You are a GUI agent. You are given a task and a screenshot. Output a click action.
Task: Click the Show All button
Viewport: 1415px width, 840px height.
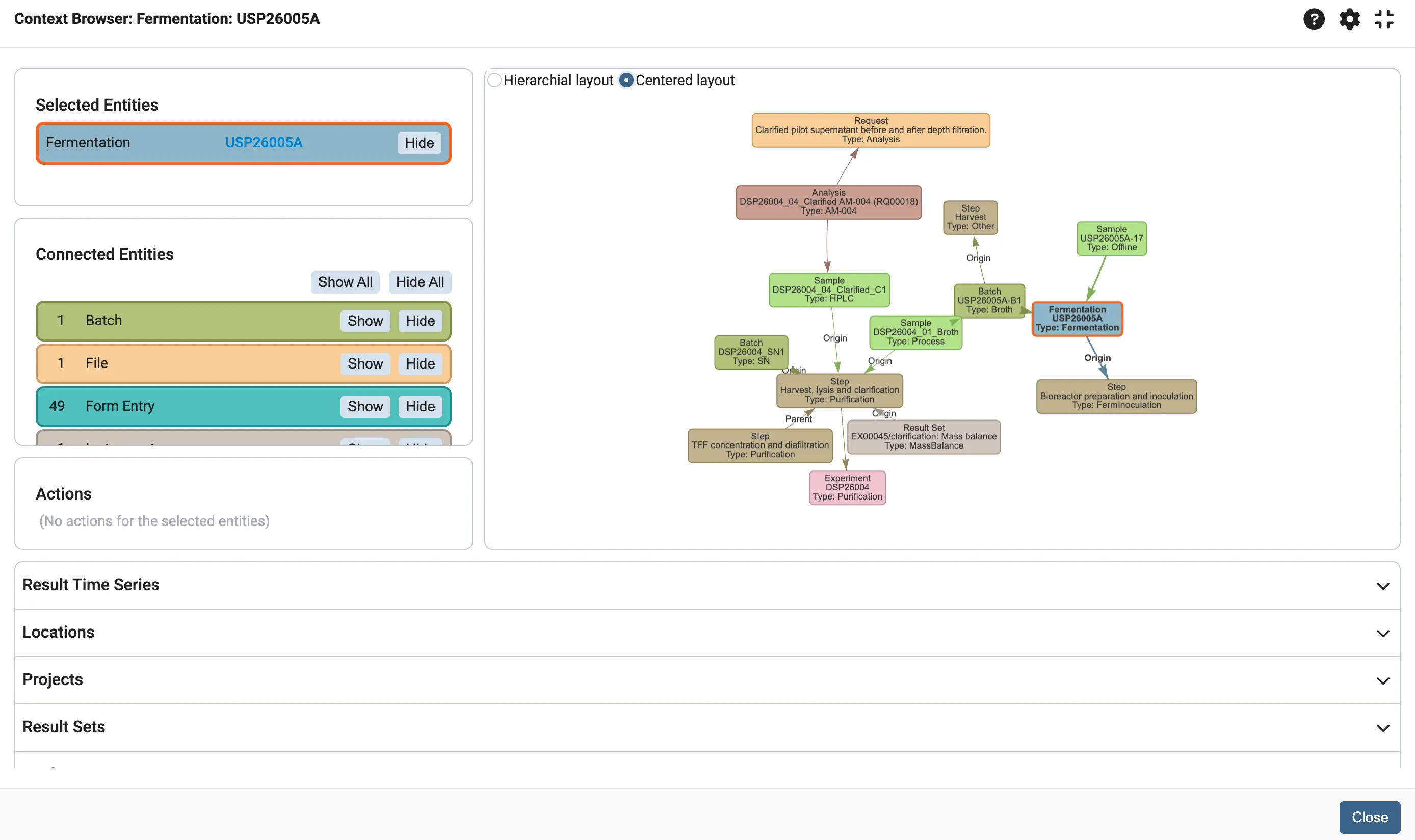[x=345, y=282]
